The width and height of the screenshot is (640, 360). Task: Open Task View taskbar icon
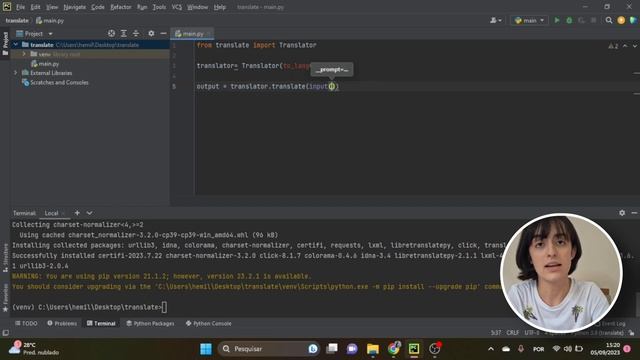pyautogui.click(x=332, y=349)
